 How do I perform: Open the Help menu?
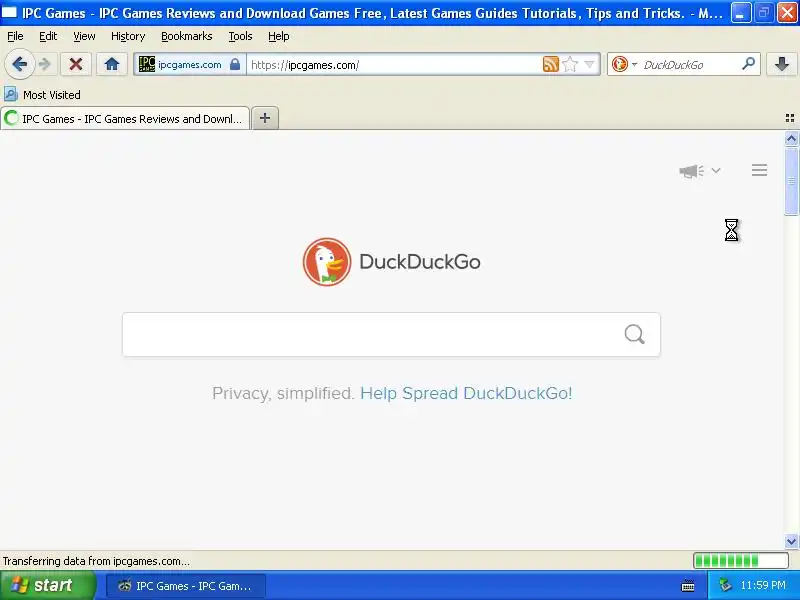click(279, 36)
